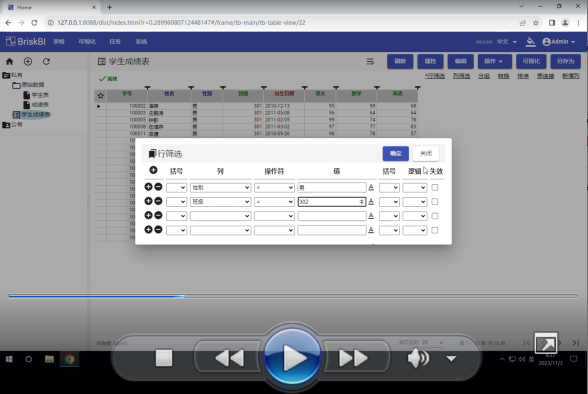Click add-row plus icon in filter header

pos(153,170)
